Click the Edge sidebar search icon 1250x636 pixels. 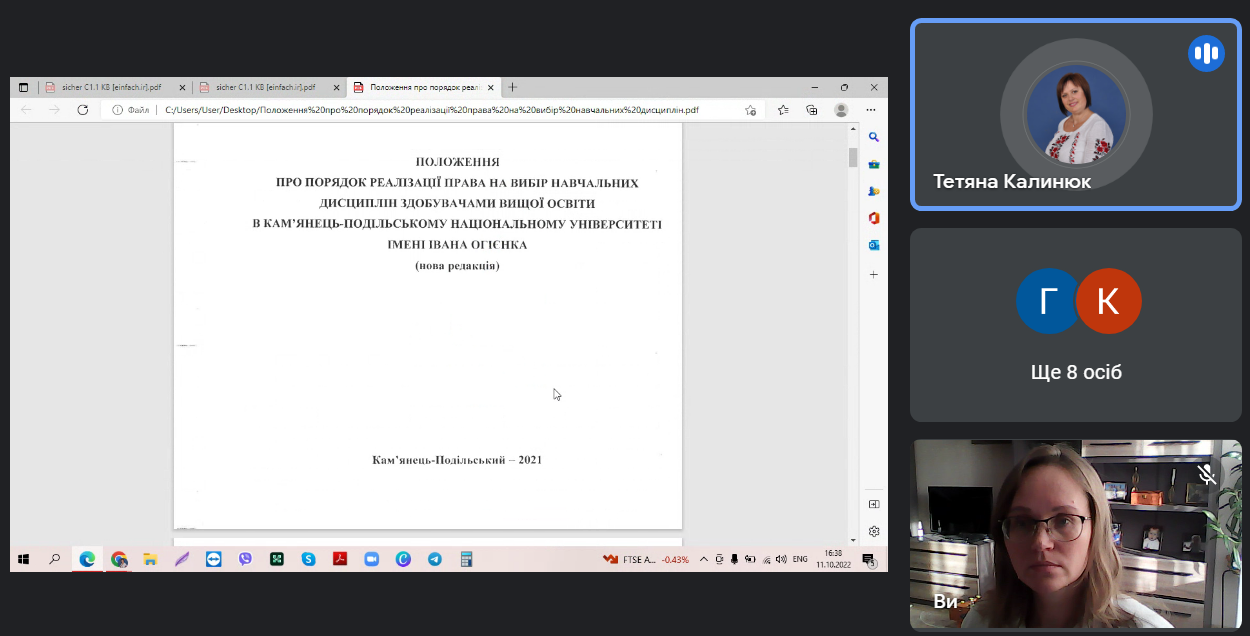[x=874, y=137]
